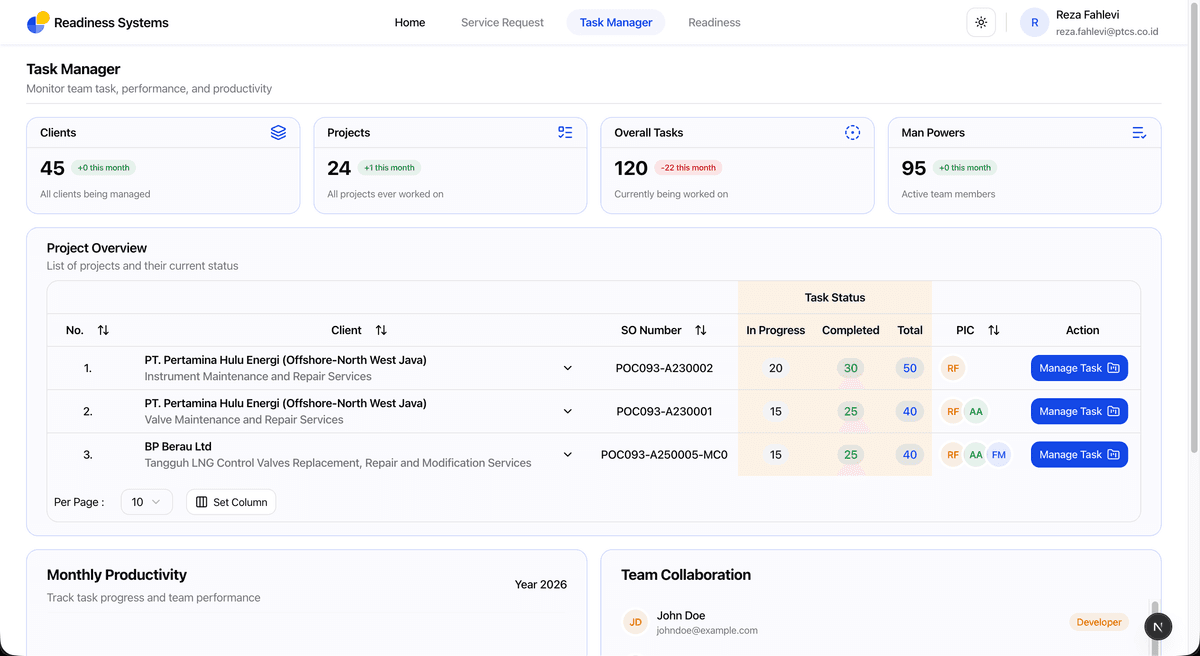Click the Overall Tasks dashed circle icon
The image size is (1200, 656).
[x=852, y=132]
